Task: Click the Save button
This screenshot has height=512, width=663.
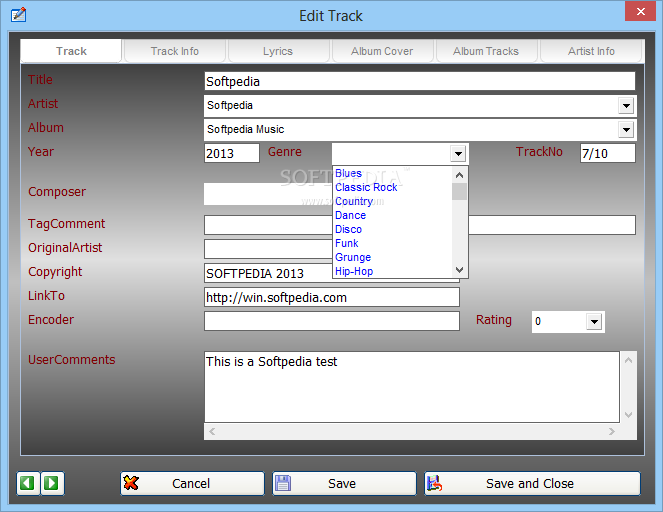Action: [344, 483]
